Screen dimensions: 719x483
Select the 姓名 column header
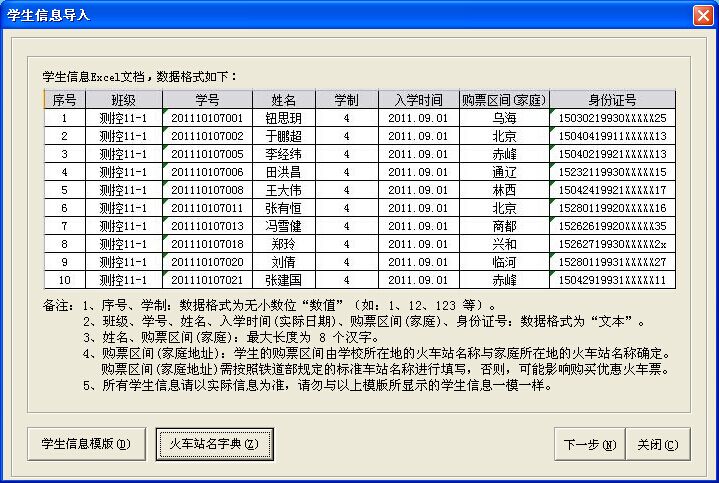click(283, 100)
